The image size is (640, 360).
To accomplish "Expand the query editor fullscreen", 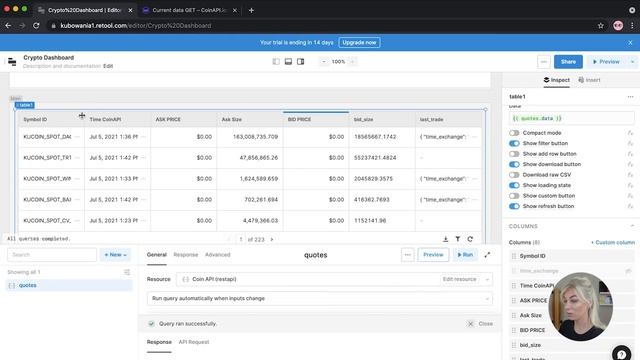I will click(x=487, y=255).
